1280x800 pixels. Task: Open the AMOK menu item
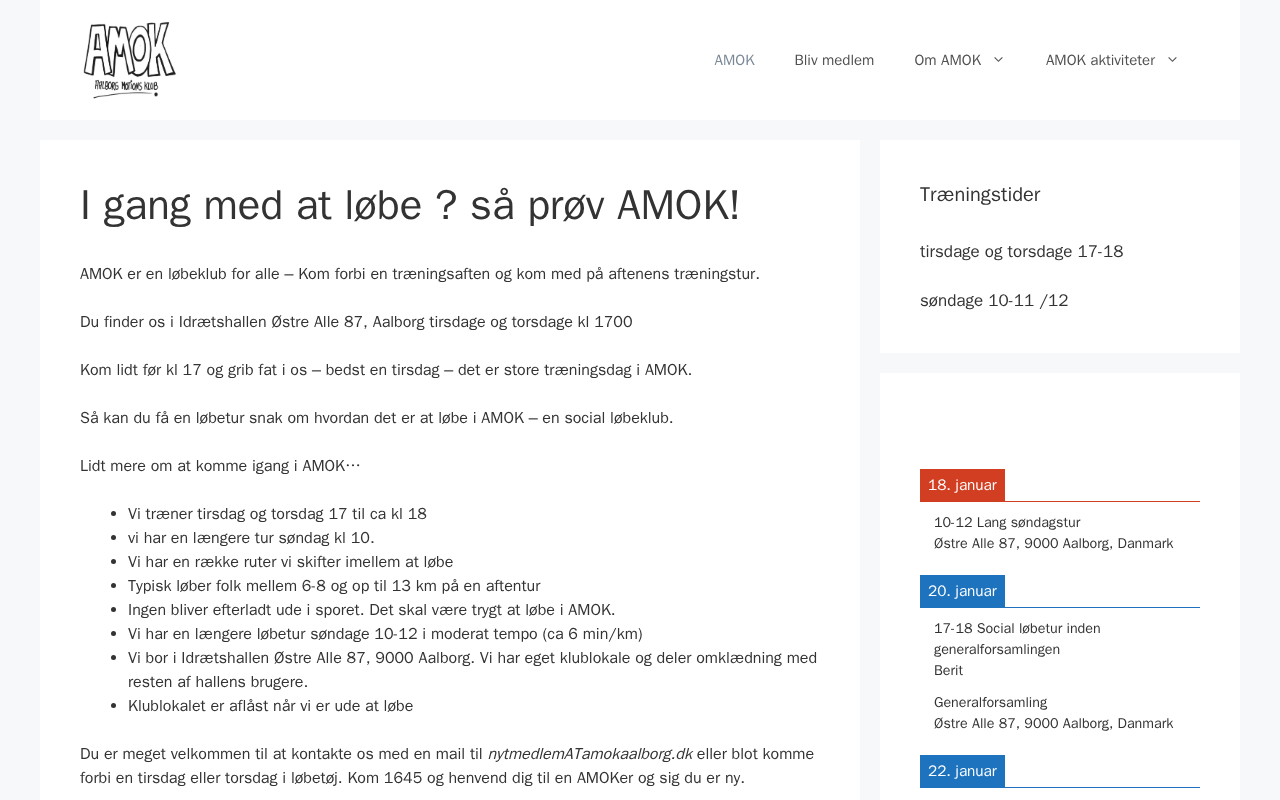(x=734, y=60)
